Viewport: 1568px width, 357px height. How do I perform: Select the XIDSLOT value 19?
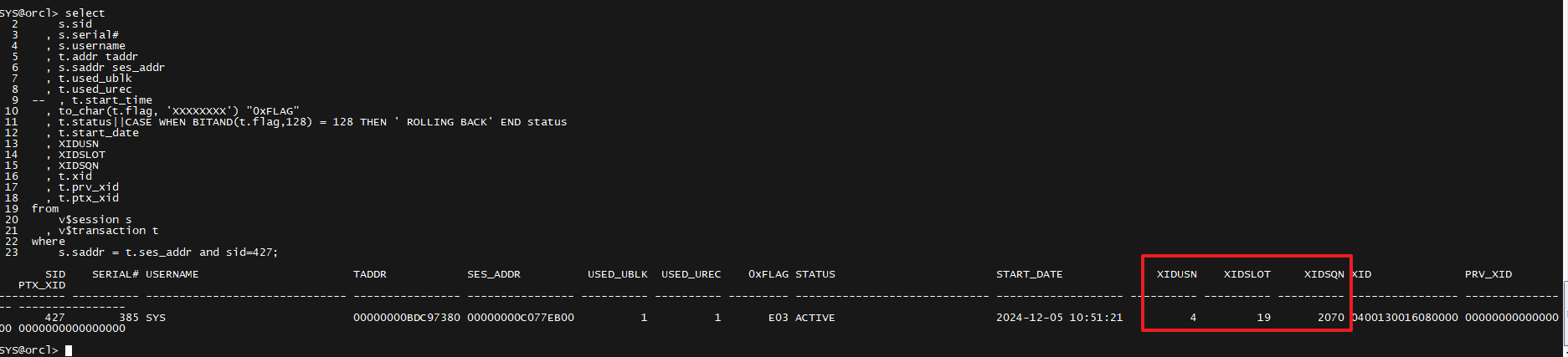click(1263, 318)
